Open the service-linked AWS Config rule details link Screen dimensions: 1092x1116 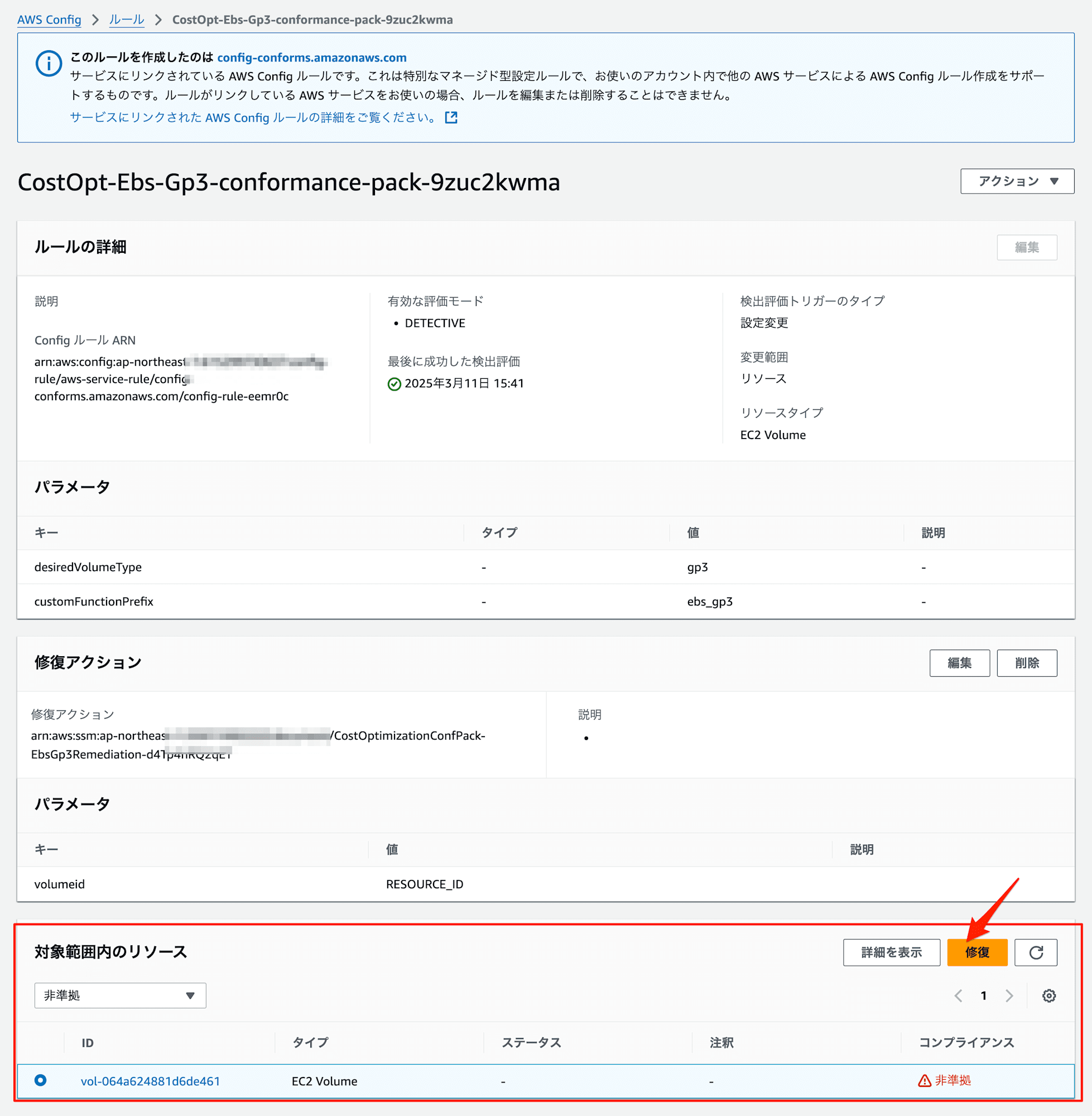tap(253, 118)
